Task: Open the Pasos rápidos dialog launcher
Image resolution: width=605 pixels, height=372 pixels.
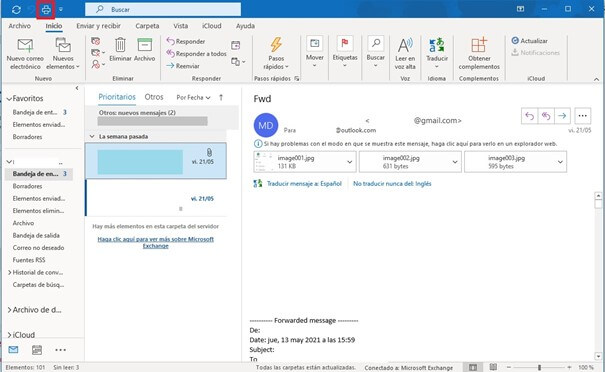Action: click(297, 78)
